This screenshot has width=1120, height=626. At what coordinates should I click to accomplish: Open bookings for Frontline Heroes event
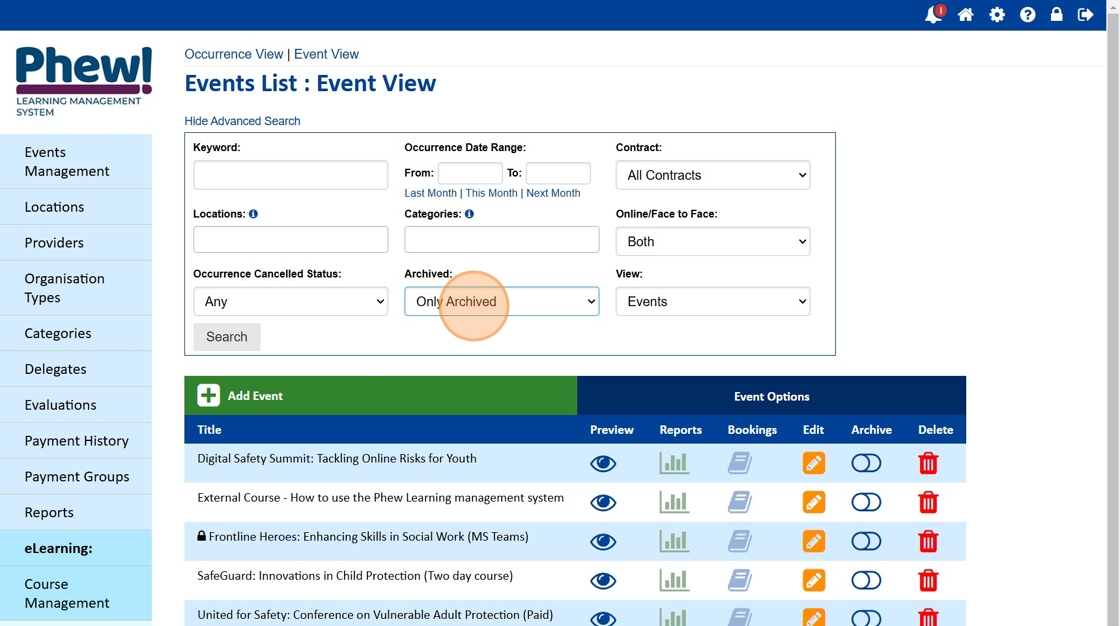pyautogui.click(x=739, y=541)
